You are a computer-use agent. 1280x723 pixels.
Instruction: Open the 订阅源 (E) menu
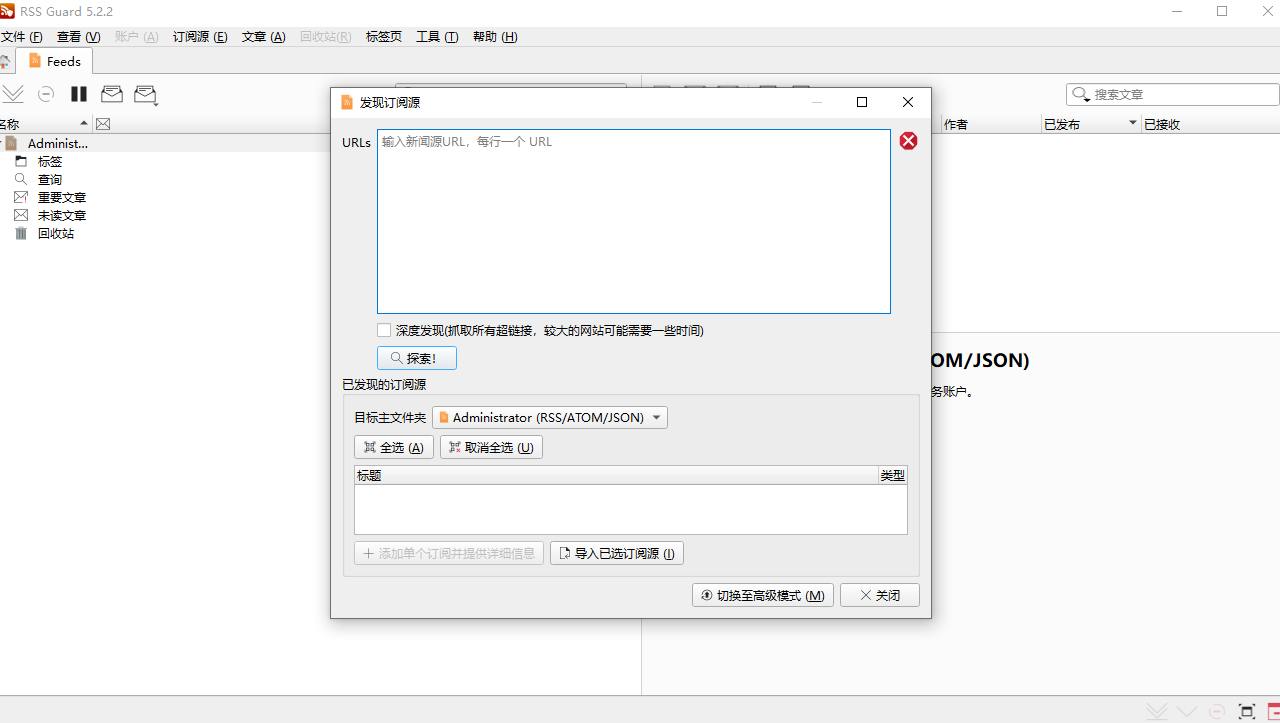tap(200, 36)
